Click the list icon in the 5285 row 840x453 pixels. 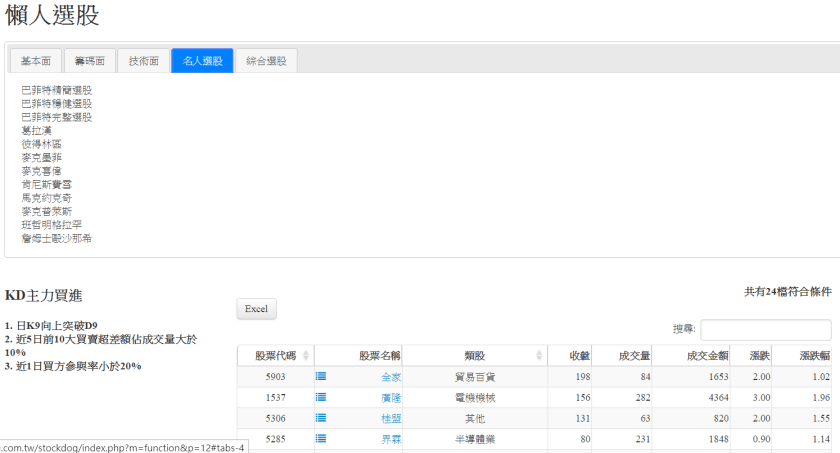point(321,438)
